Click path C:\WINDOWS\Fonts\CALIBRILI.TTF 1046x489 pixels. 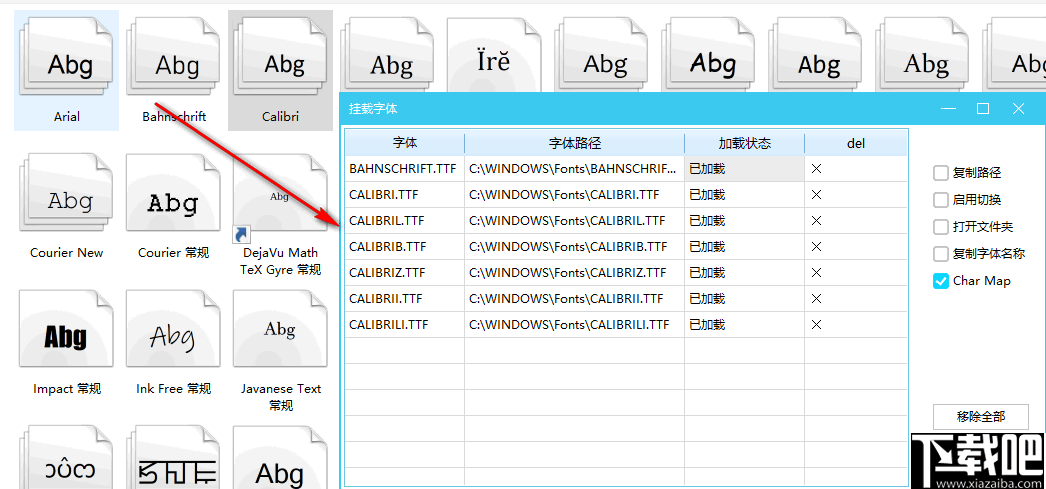(575, 325)
